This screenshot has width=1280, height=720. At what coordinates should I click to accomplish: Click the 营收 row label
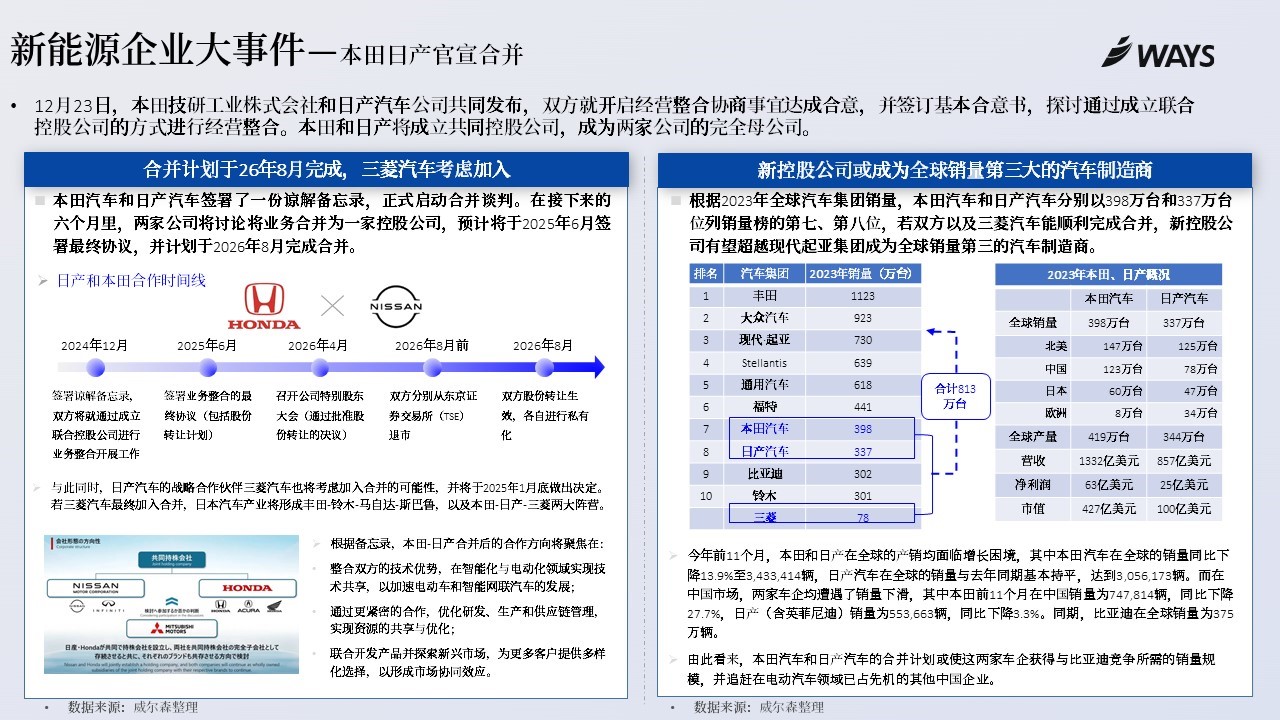pos(1032,461)
